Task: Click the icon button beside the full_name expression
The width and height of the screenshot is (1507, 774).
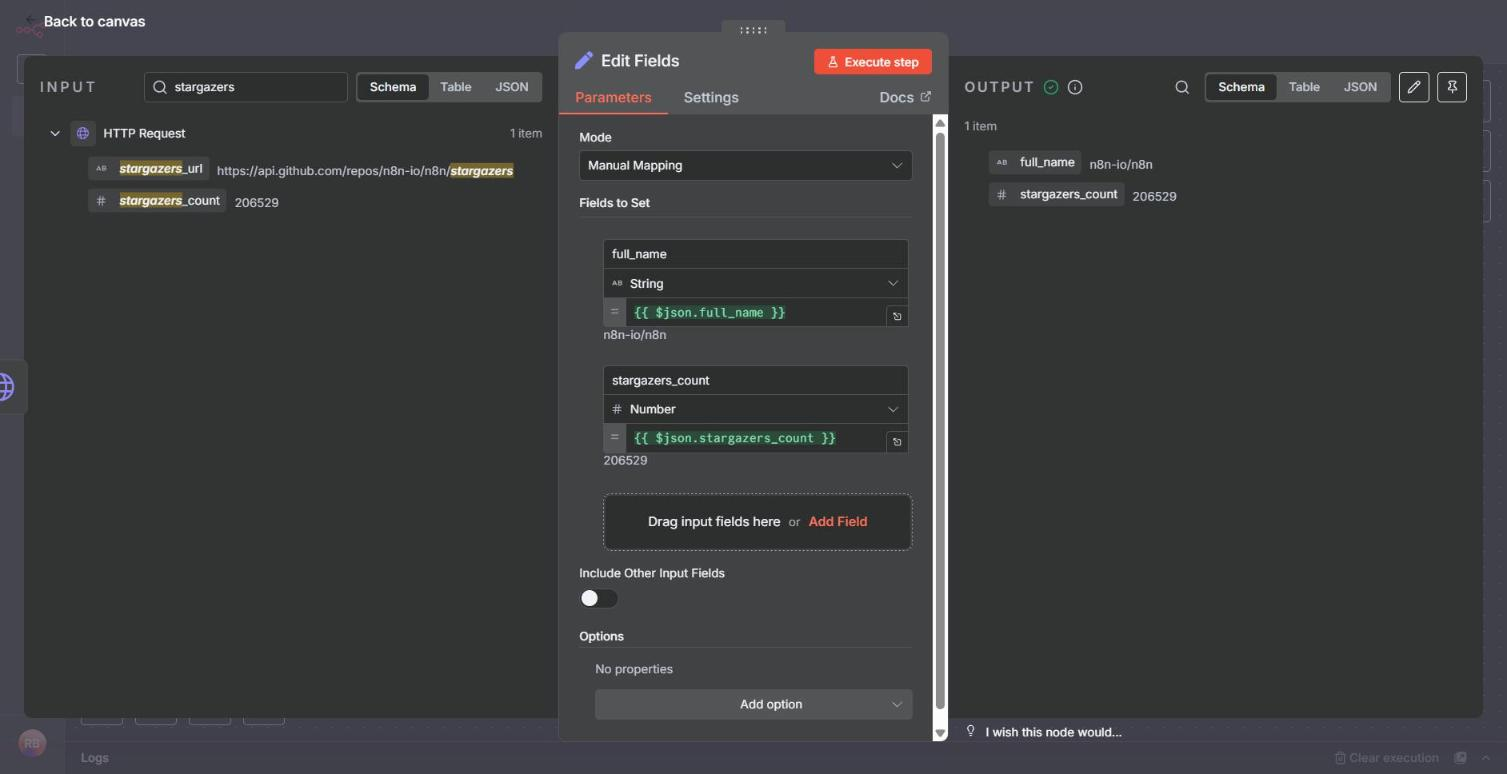Action: 897,316
